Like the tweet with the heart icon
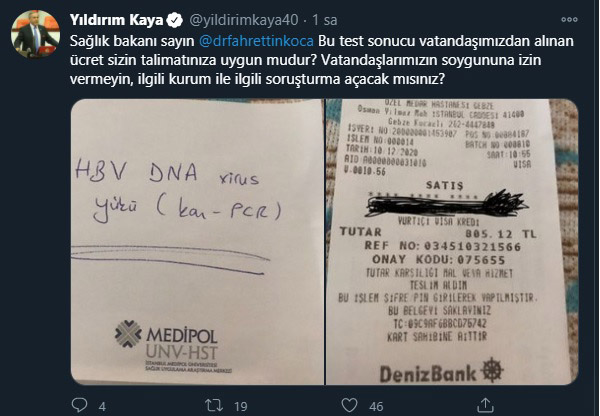This screenshot has height=416, width=600. pyautogui.click(x=349, y=405)
